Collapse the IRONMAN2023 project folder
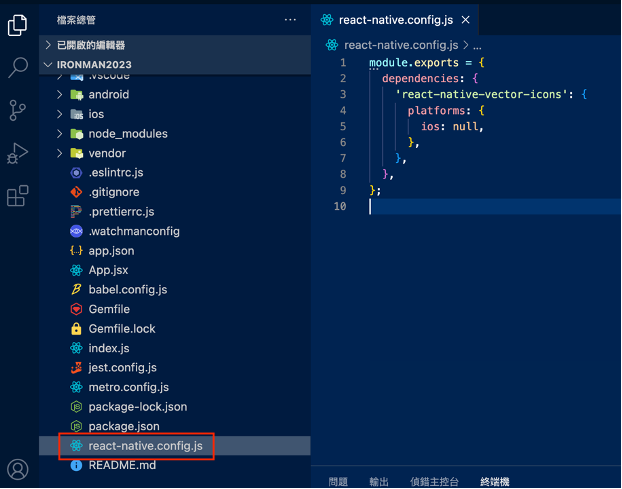The image size is (622, 489). click(175, 64)
